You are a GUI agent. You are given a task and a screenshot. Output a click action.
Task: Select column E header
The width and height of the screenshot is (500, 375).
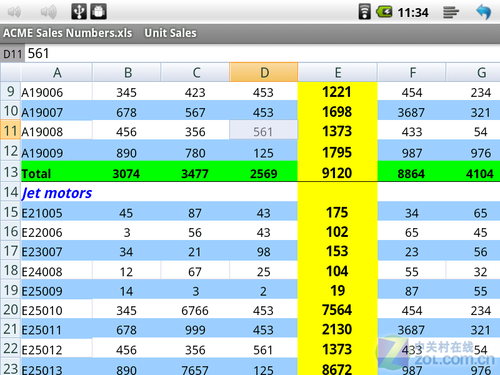point(338,72)
